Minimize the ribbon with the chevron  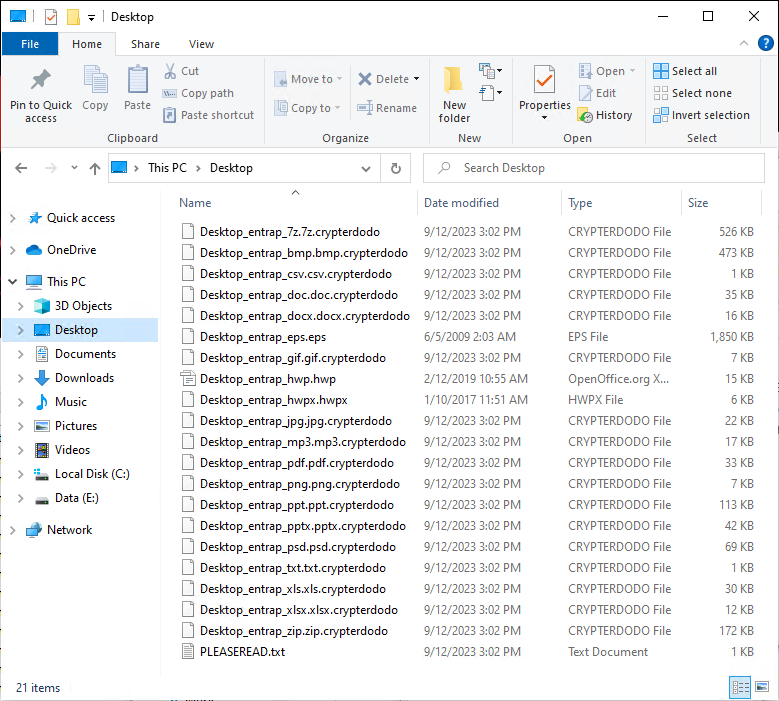[744, 43]
